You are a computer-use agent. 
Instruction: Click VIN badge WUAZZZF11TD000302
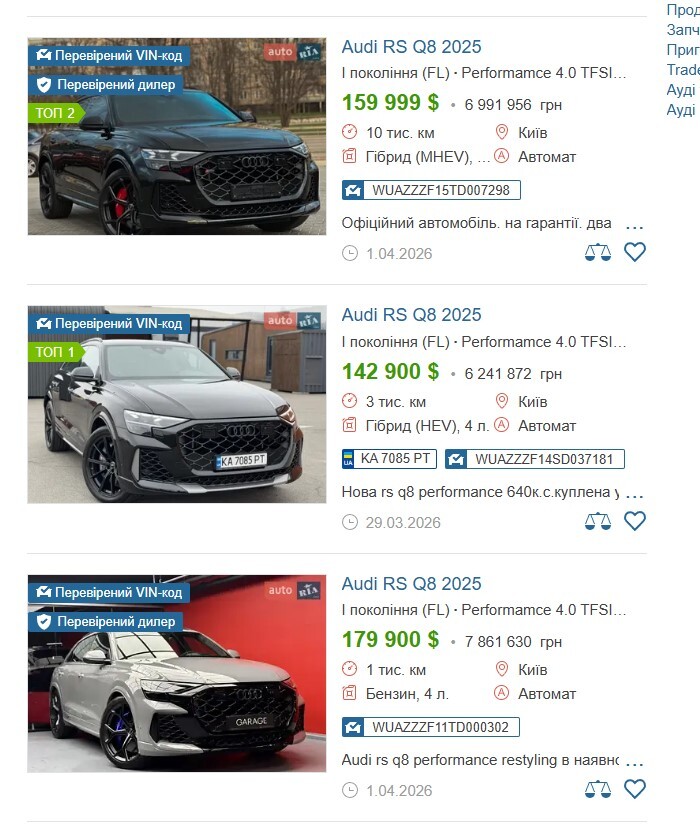[x=431, y=727]
